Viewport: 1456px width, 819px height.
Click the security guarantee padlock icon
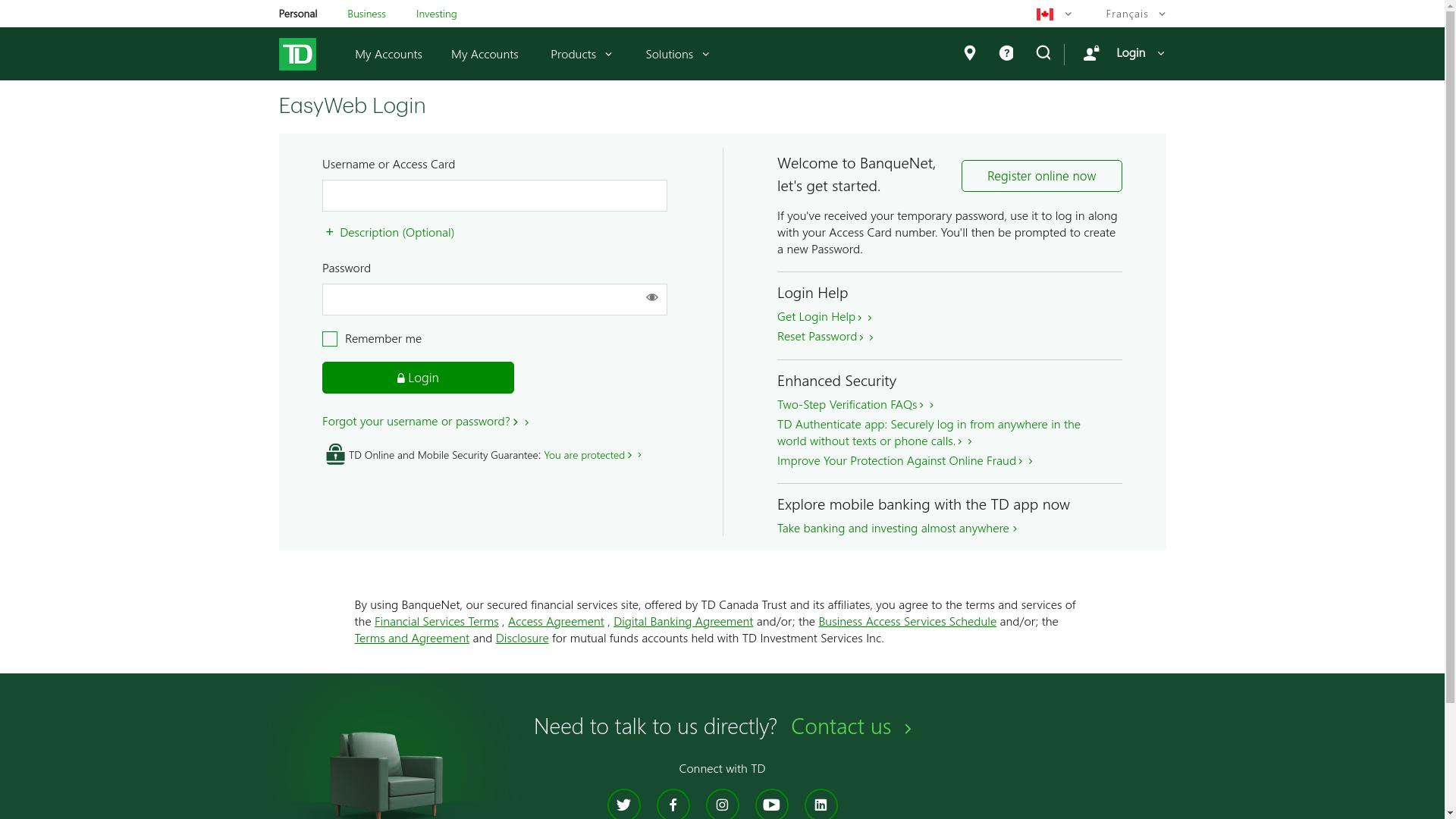click(x=335, y=454)
